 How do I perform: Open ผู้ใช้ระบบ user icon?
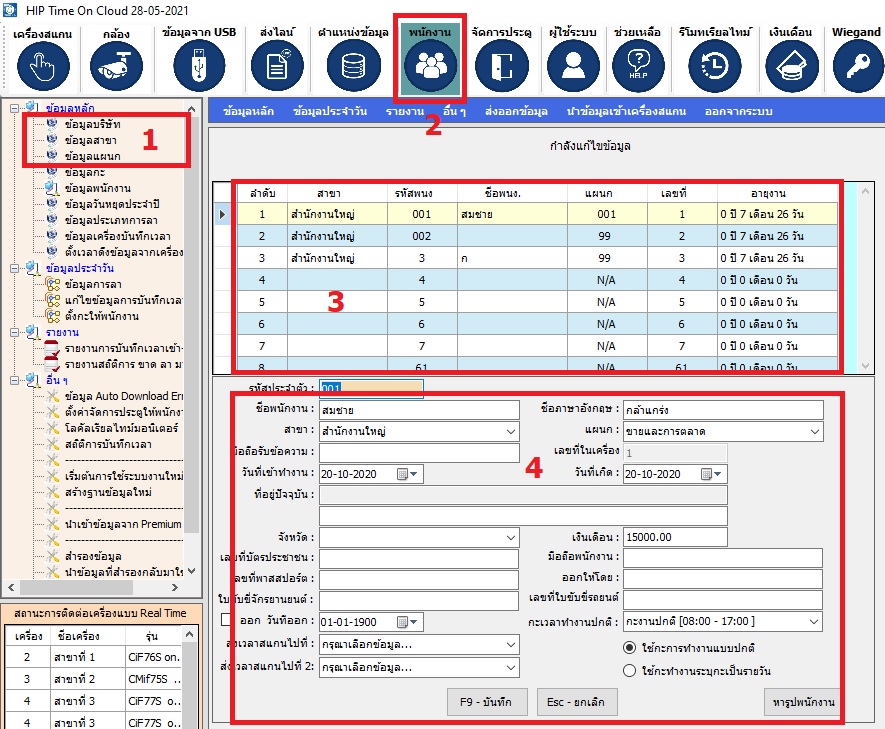pyautogui.click(x=573, y=67)
